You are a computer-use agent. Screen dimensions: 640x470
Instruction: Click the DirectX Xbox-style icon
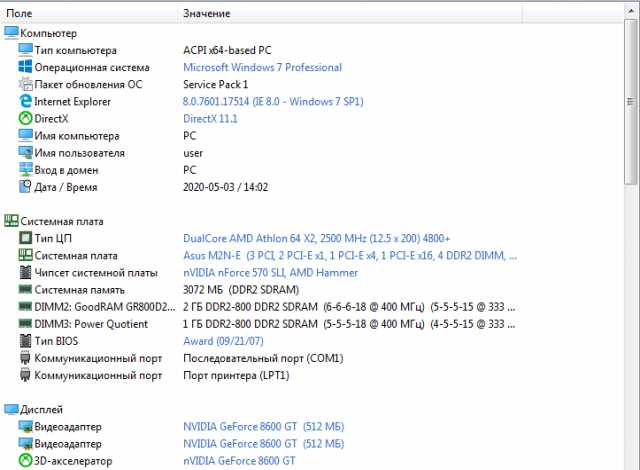(25, 118)
